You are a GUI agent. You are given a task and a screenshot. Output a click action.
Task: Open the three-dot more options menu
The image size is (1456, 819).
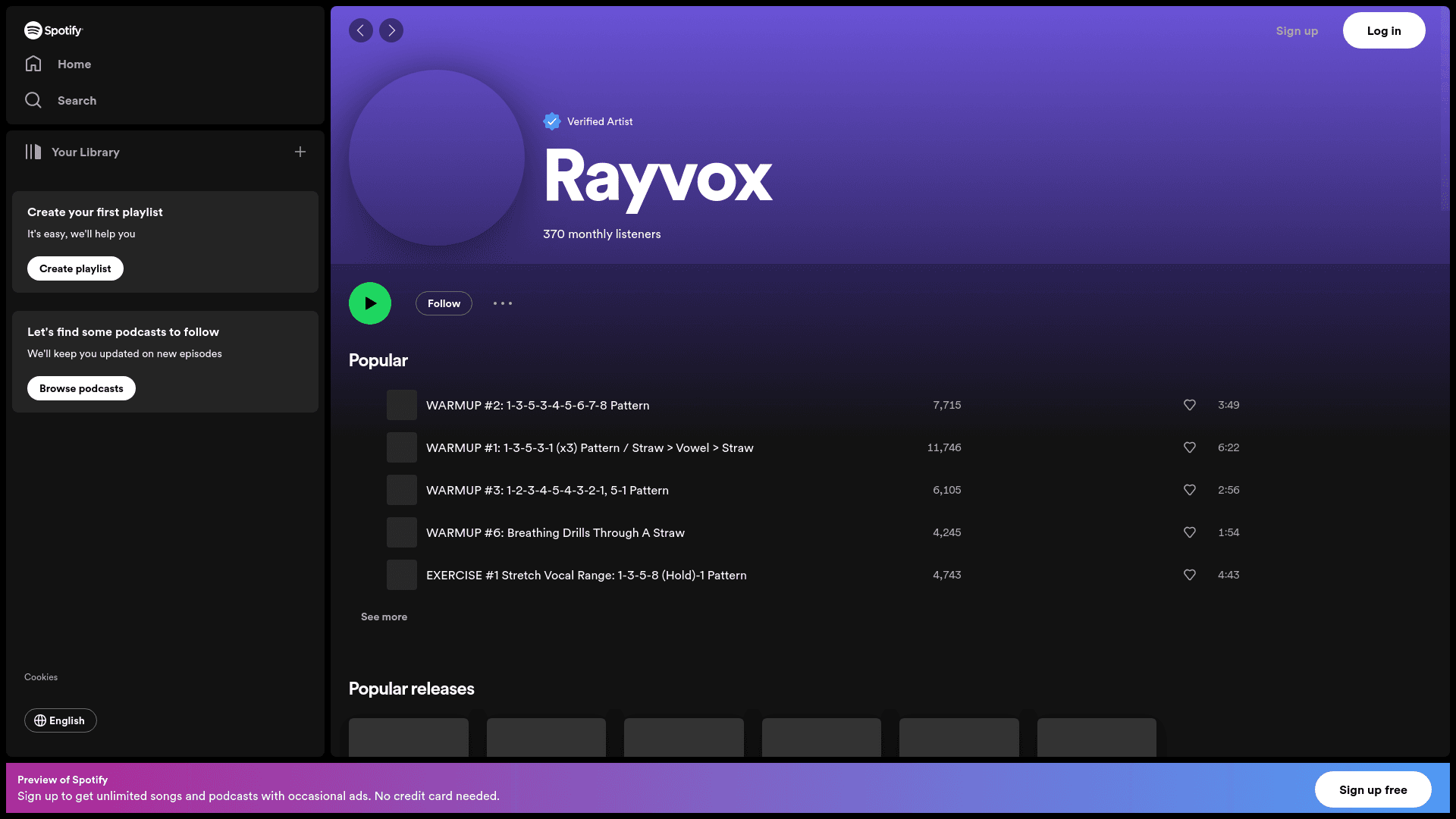click(503, 303)
